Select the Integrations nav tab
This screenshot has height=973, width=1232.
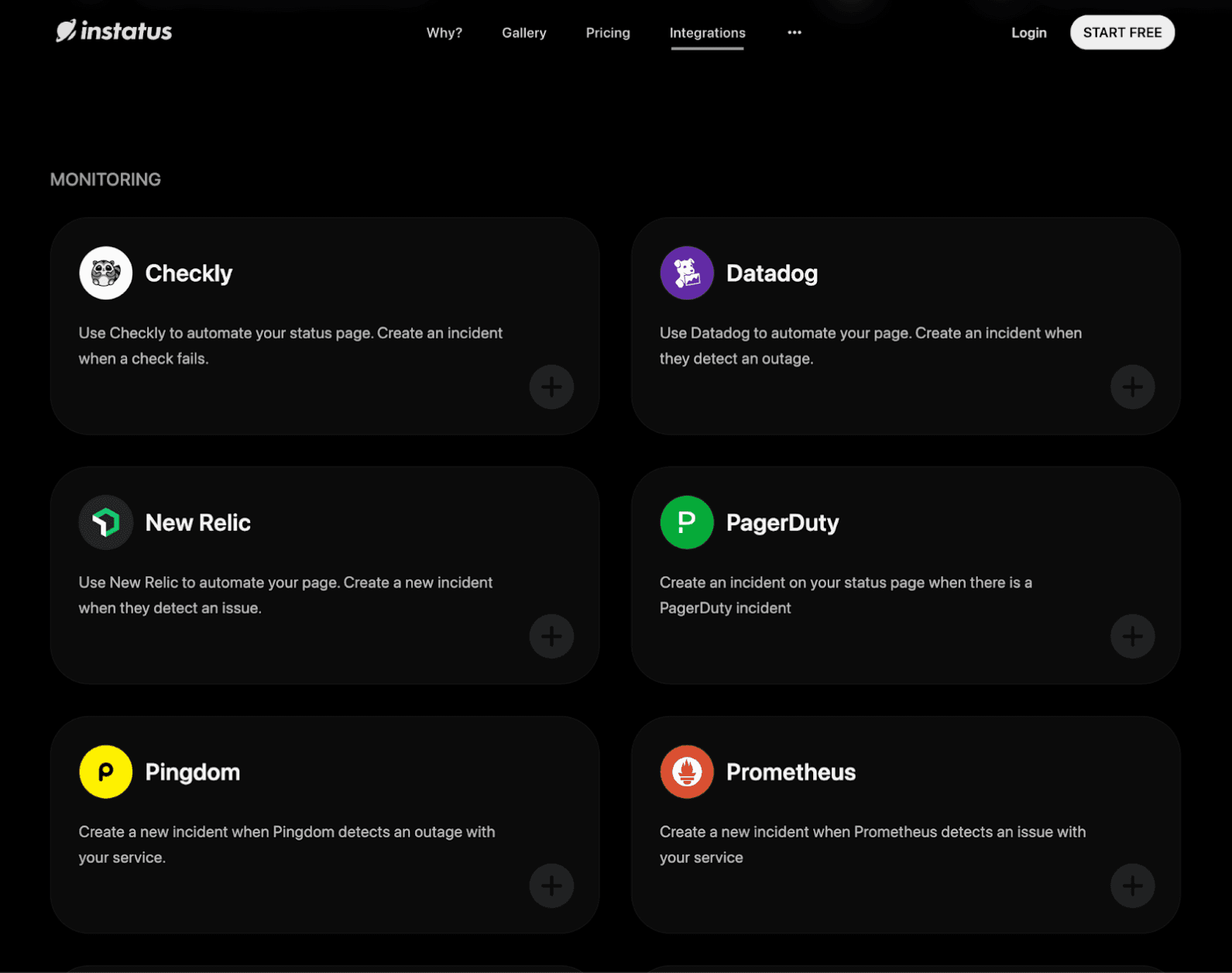(x=708, y=33)
